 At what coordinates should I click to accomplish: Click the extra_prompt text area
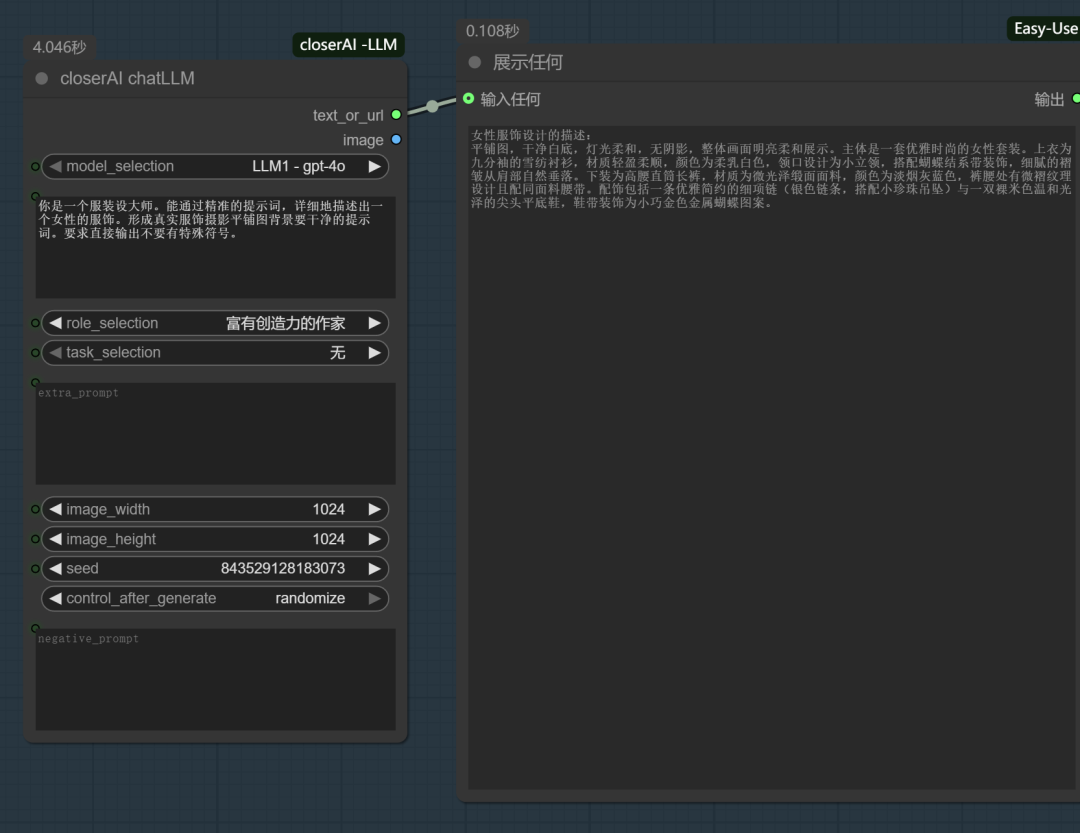pos(216,433)
